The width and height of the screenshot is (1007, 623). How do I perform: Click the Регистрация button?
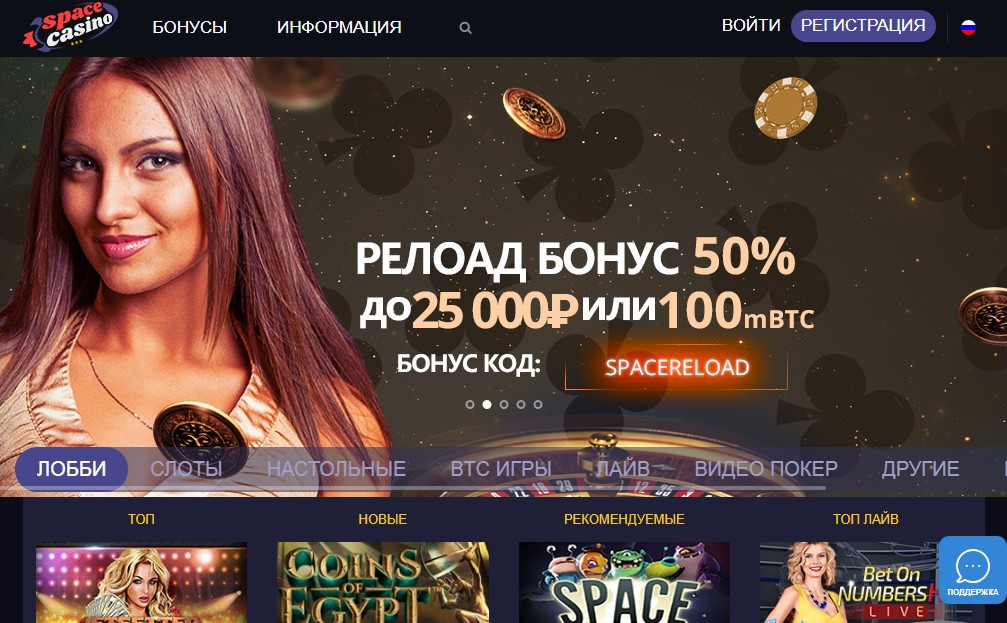(x=863, y=26)
